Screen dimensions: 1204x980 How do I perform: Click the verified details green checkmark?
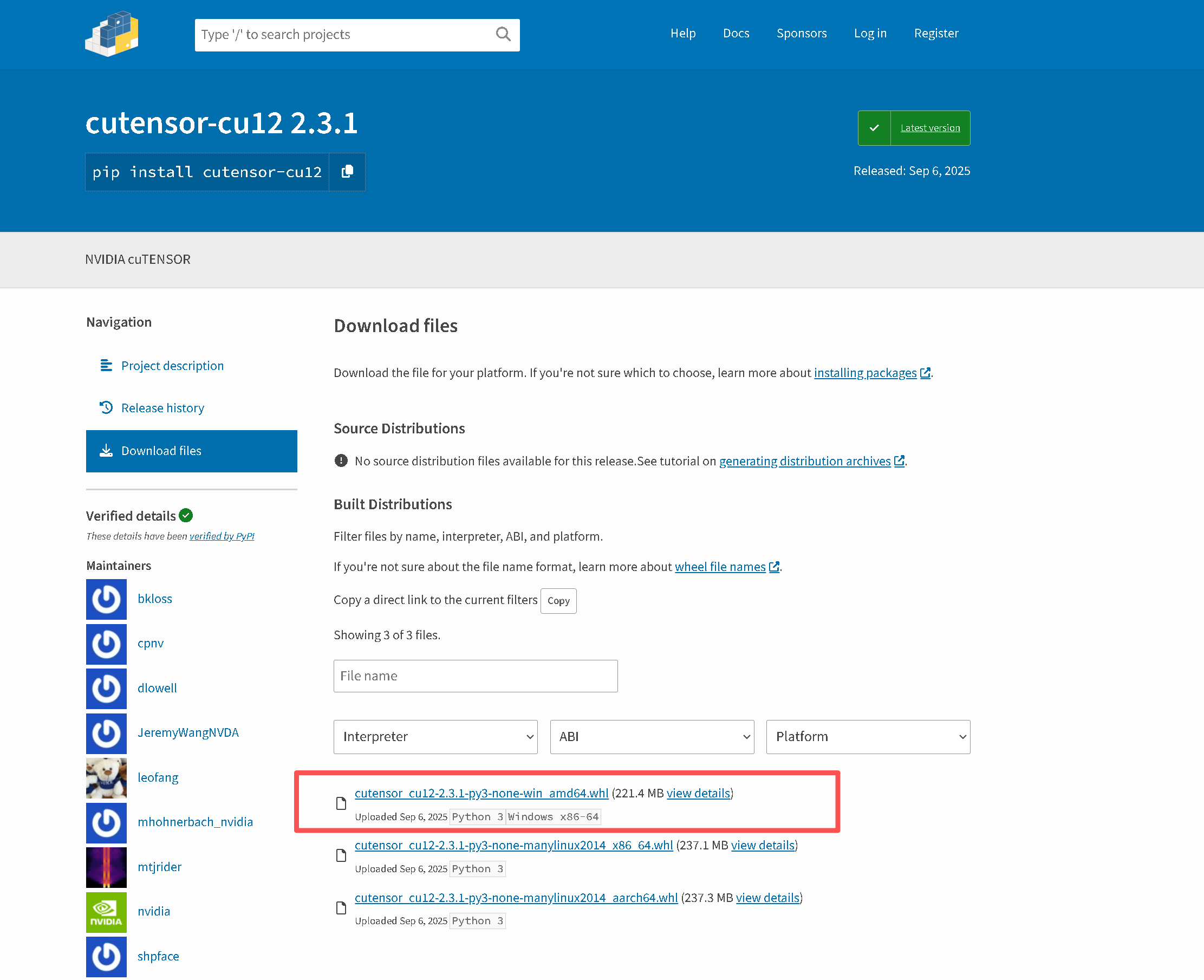186,515
